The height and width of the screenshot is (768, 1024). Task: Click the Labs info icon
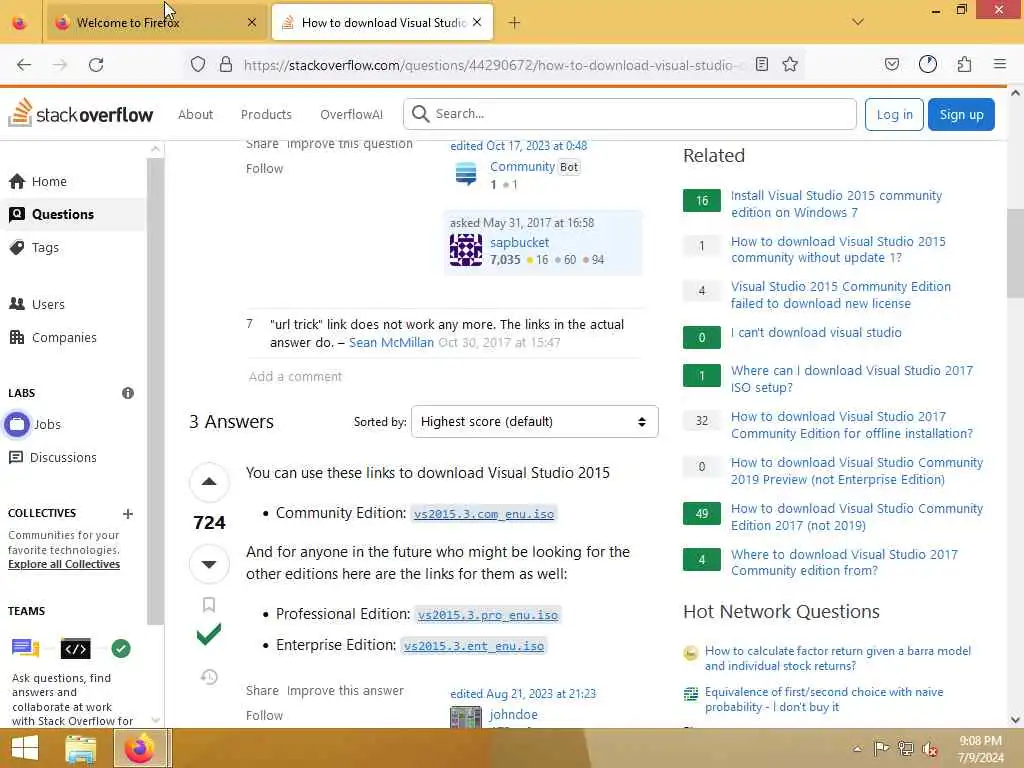pyautogui.click(x=128, y=393)
